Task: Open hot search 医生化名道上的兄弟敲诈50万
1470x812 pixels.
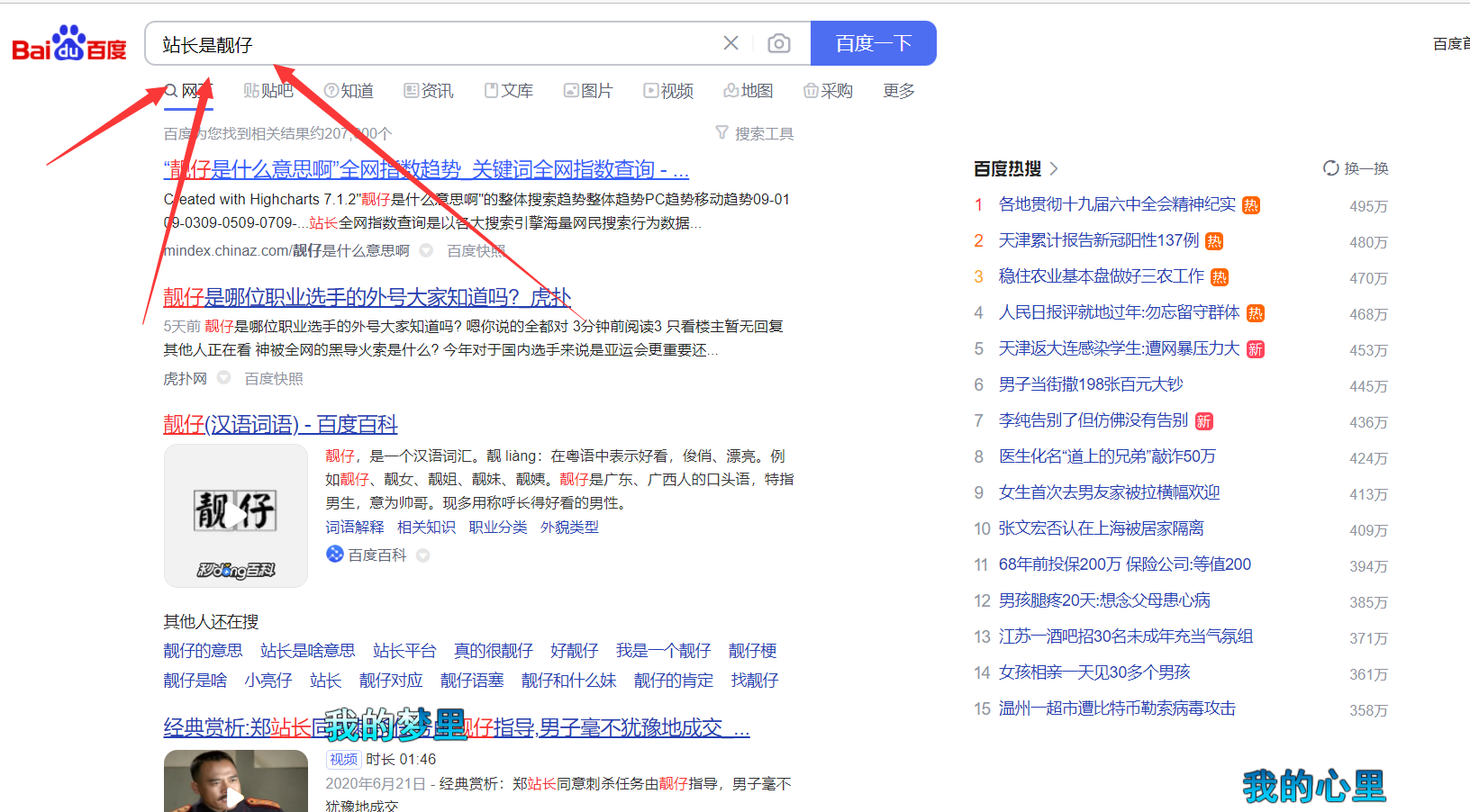Action: pyautogui.click(x=1107, y=456)
